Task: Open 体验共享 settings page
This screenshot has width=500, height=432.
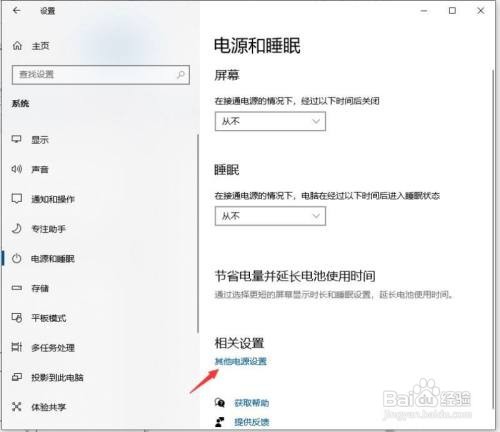Action: (49, 407)
